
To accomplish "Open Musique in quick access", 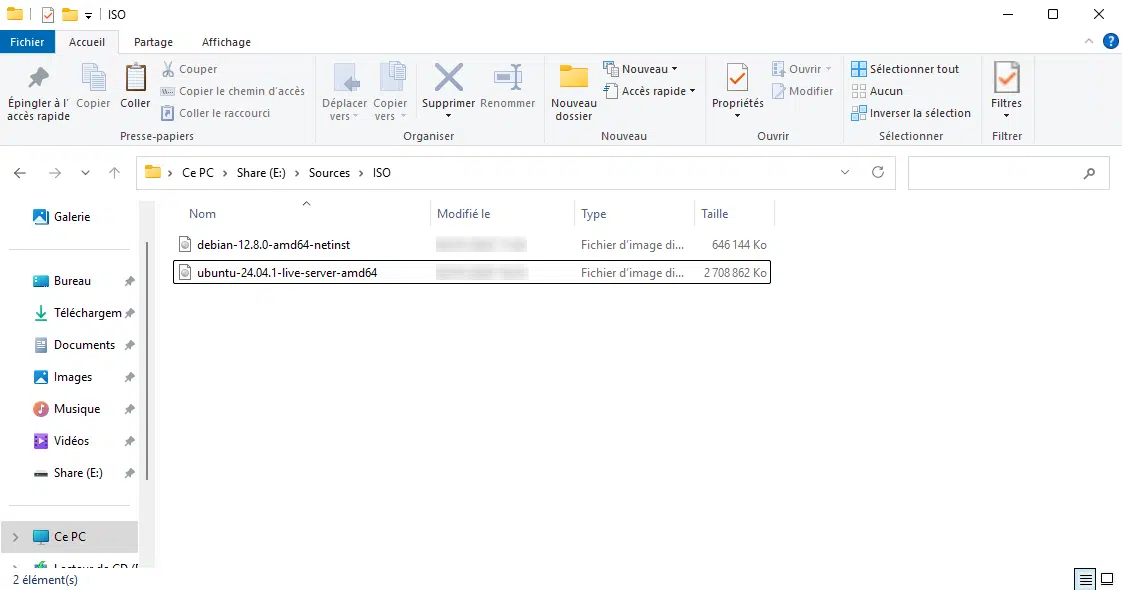I will click(67, 409).
